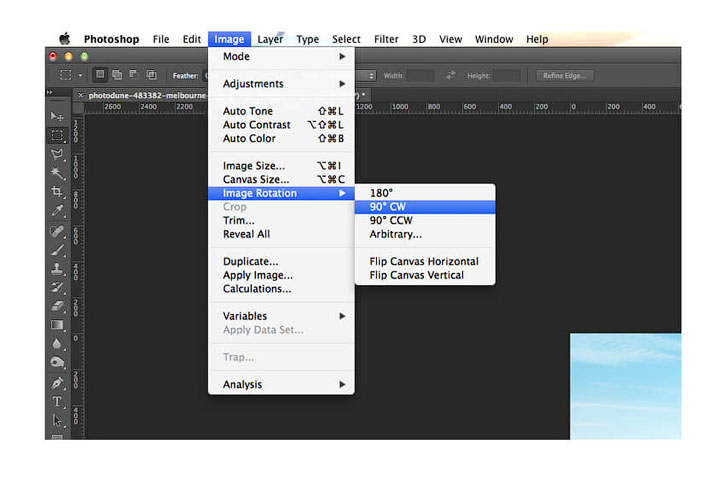Click the marquee tool preset icon
Screen dimensions: 725x479
pos(66,75)
